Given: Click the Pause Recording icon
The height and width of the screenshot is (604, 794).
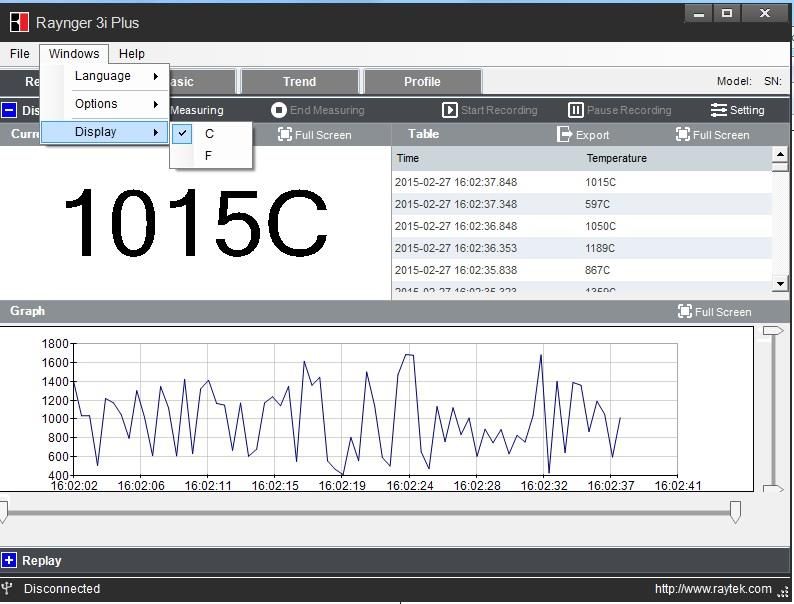Looking at the screenshot, I should [x=575, y=110].
